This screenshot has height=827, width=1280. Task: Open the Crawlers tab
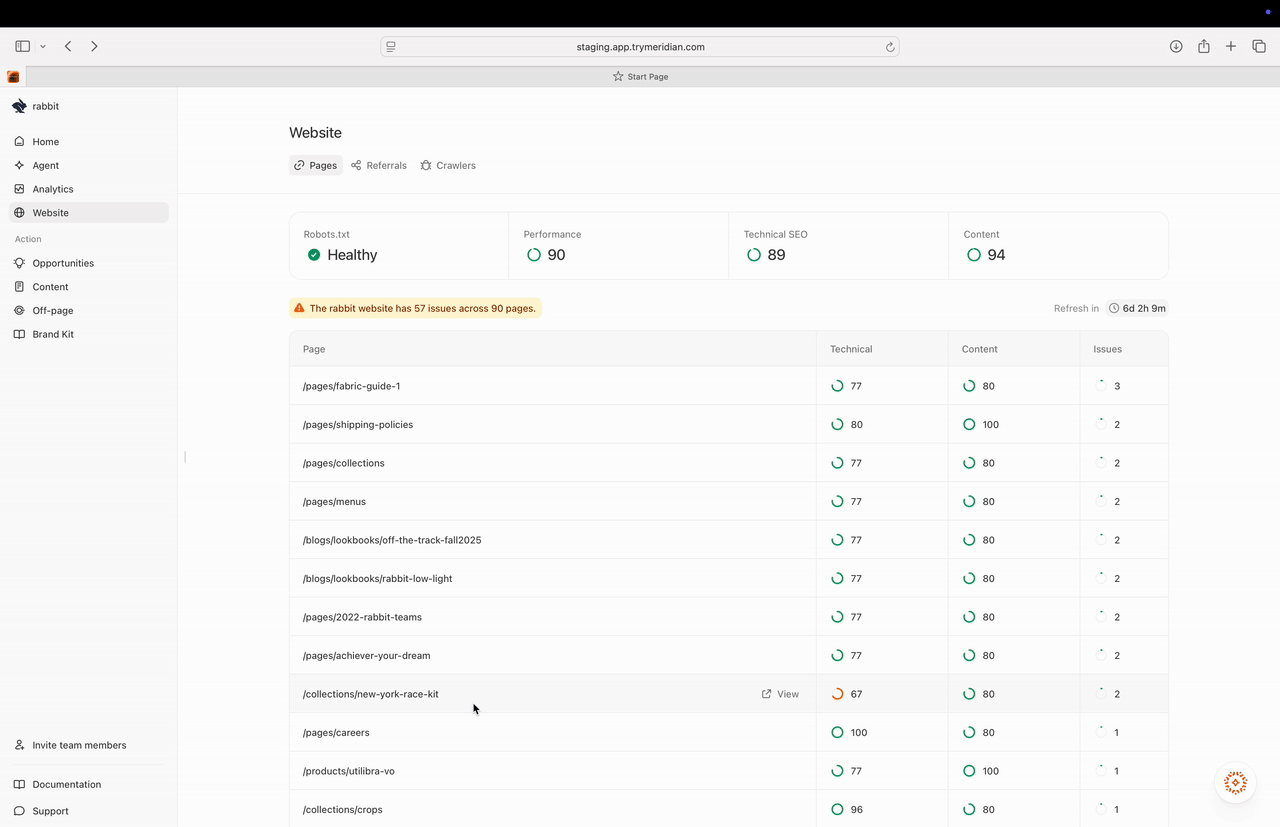click(x=448, y=165)
